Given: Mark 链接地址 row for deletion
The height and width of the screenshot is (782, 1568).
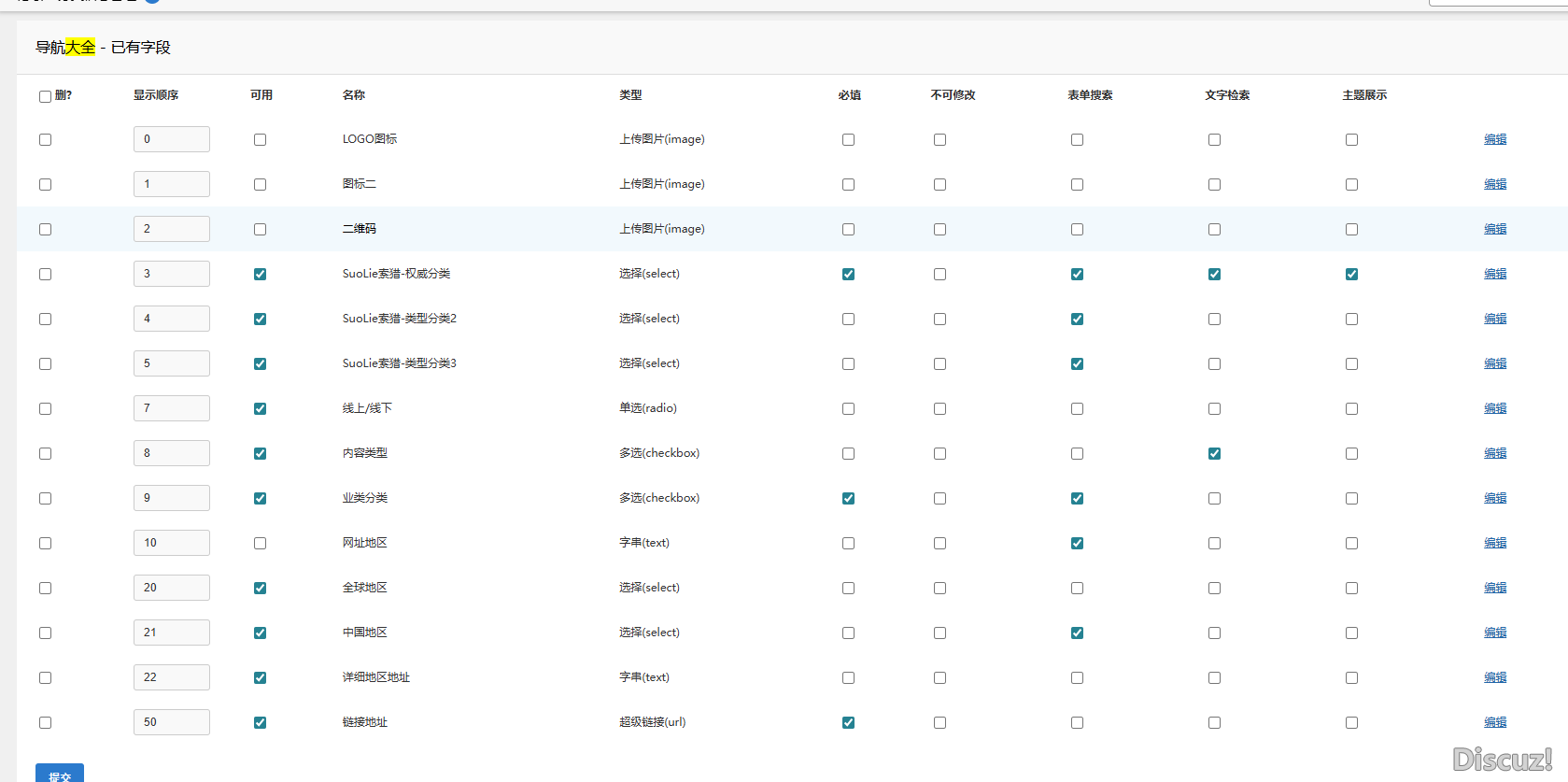Looking at the screenshot, I should click(45, 722).
